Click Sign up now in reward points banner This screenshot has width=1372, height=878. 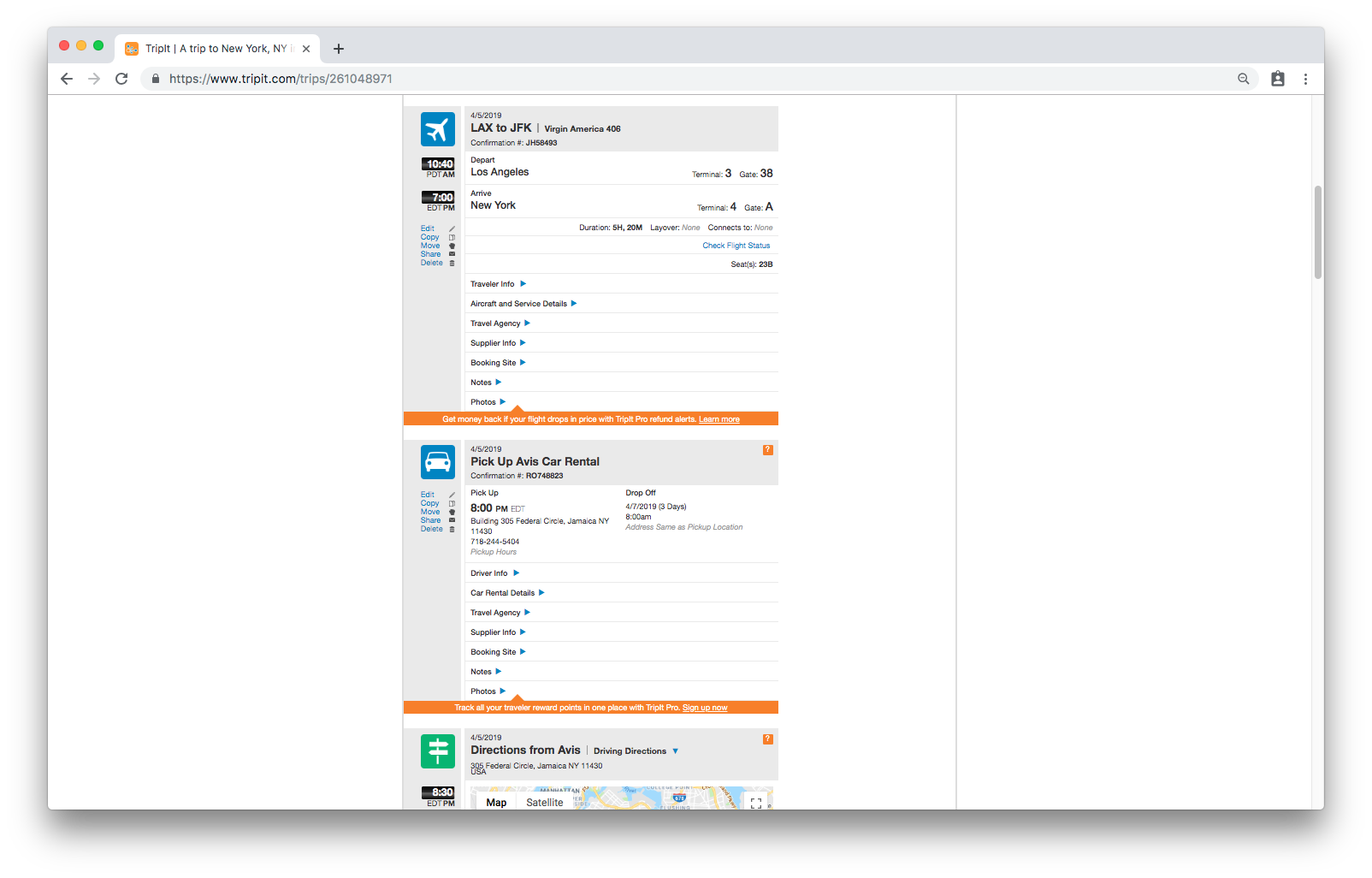(705, 708)
